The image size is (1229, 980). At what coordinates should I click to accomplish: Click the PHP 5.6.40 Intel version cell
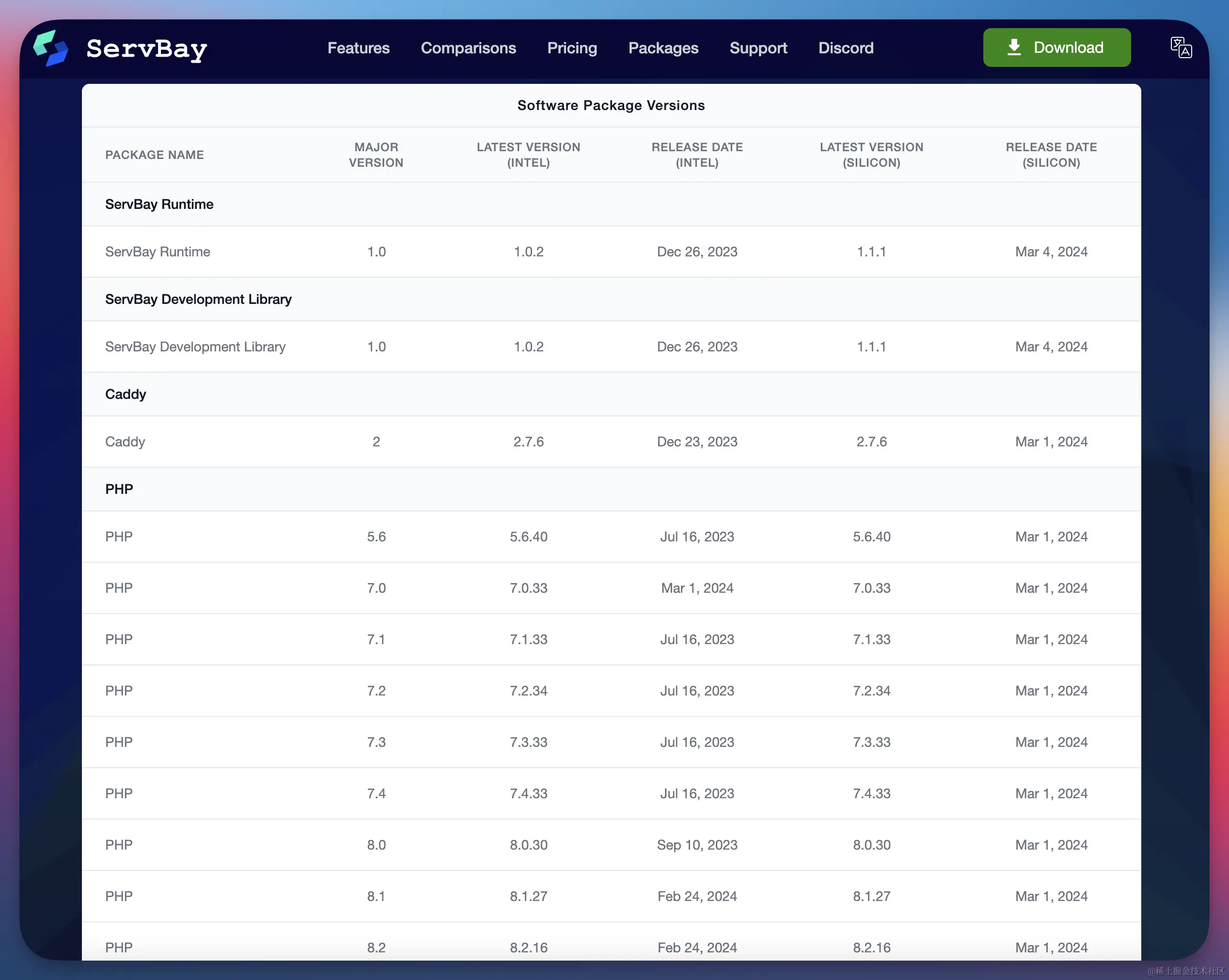point(528,537)
